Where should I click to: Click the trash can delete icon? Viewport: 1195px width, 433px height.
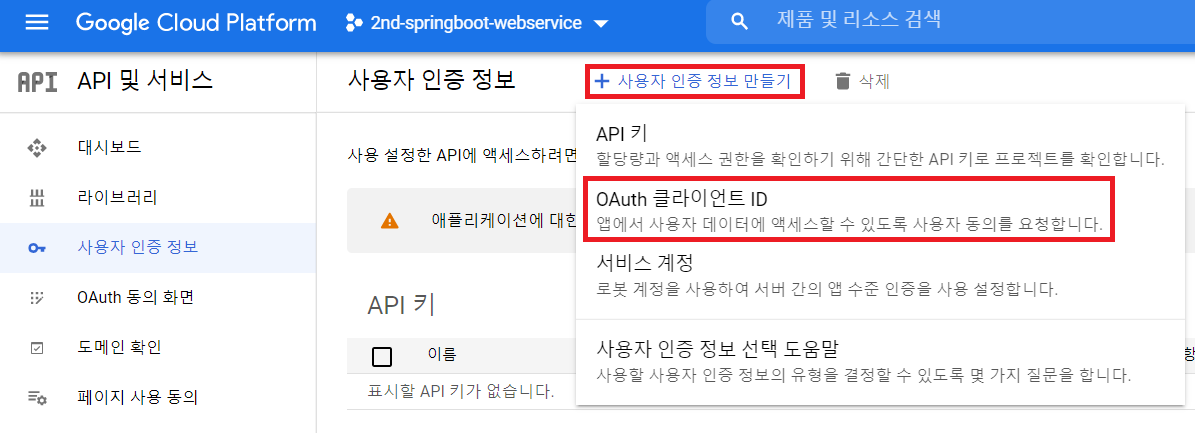point(842,81)
